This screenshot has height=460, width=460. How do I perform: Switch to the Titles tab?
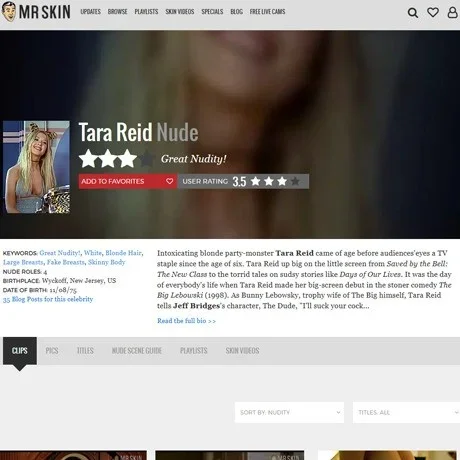click(x=85, y=351)
